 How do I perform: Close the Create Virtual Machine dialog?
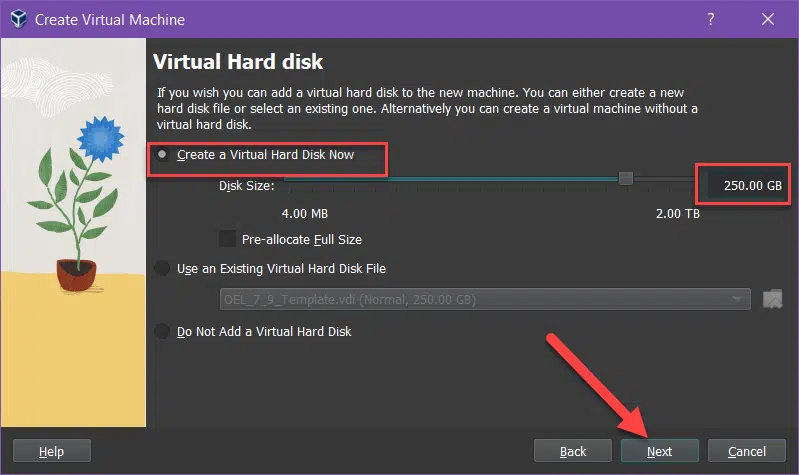(x=767, y=19)
